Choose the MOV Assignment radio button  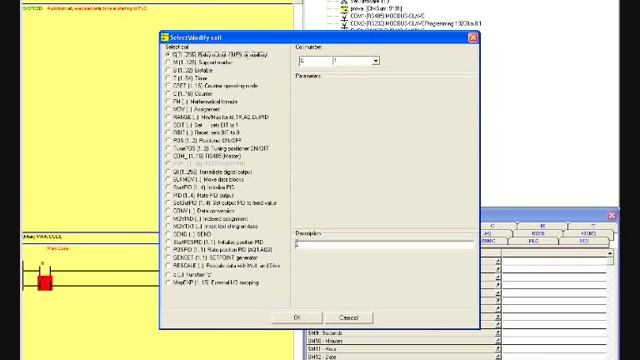[x=168, y=109]
